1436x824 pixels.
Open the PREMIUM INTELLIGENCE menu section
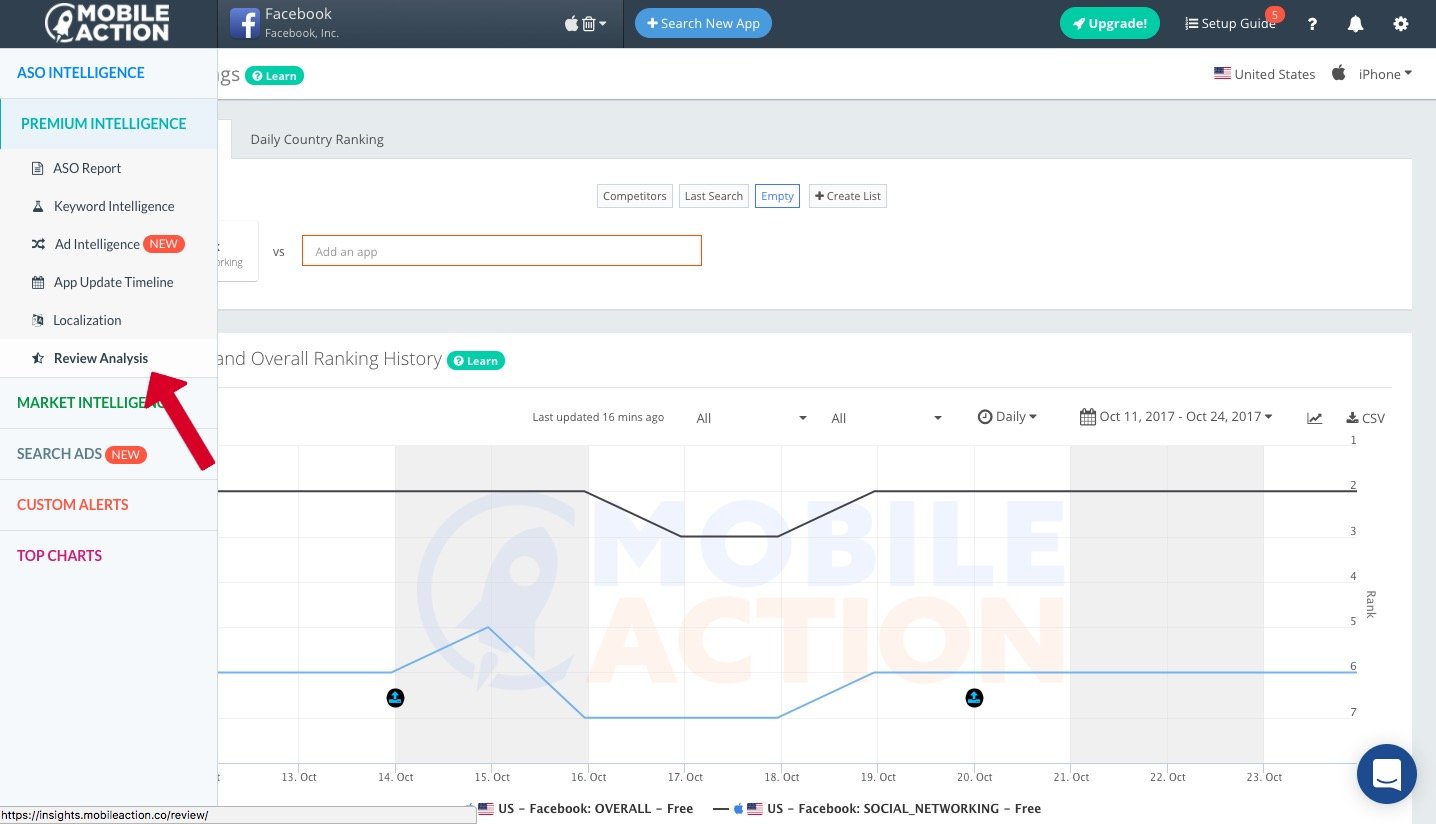[108, 124]
